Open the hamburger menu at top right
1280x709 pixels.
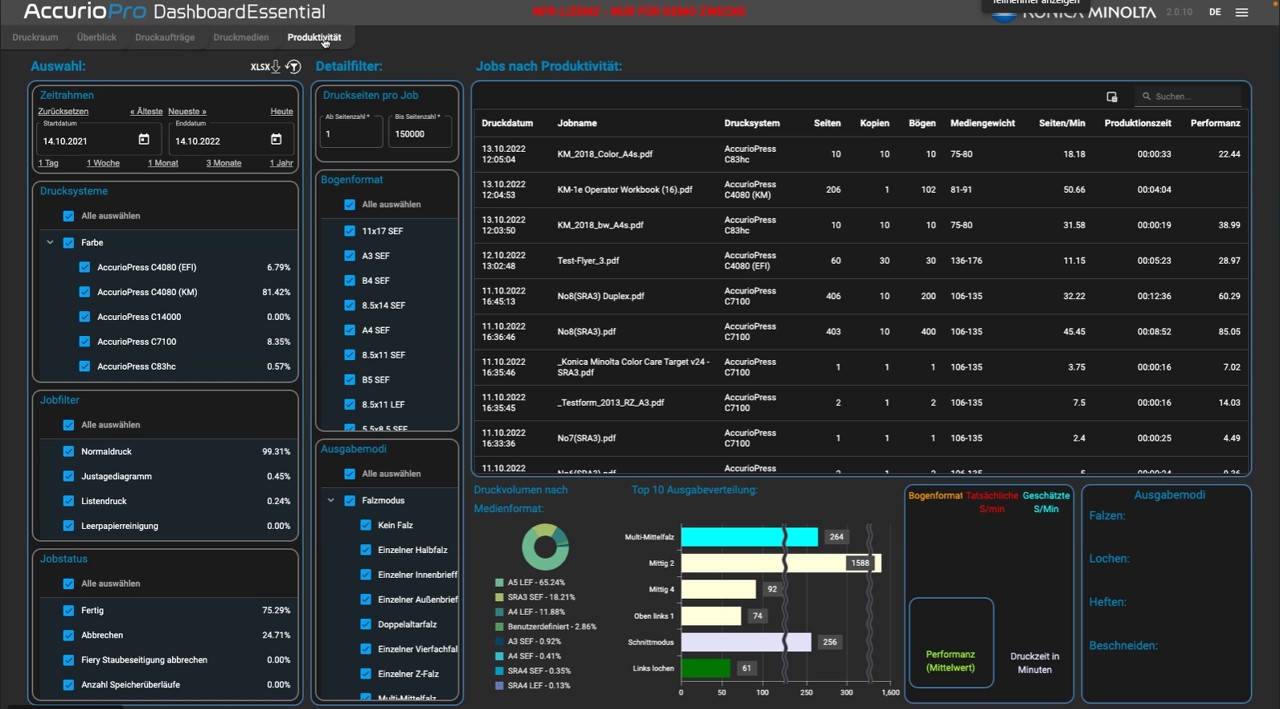click(x=1242, y=12)
